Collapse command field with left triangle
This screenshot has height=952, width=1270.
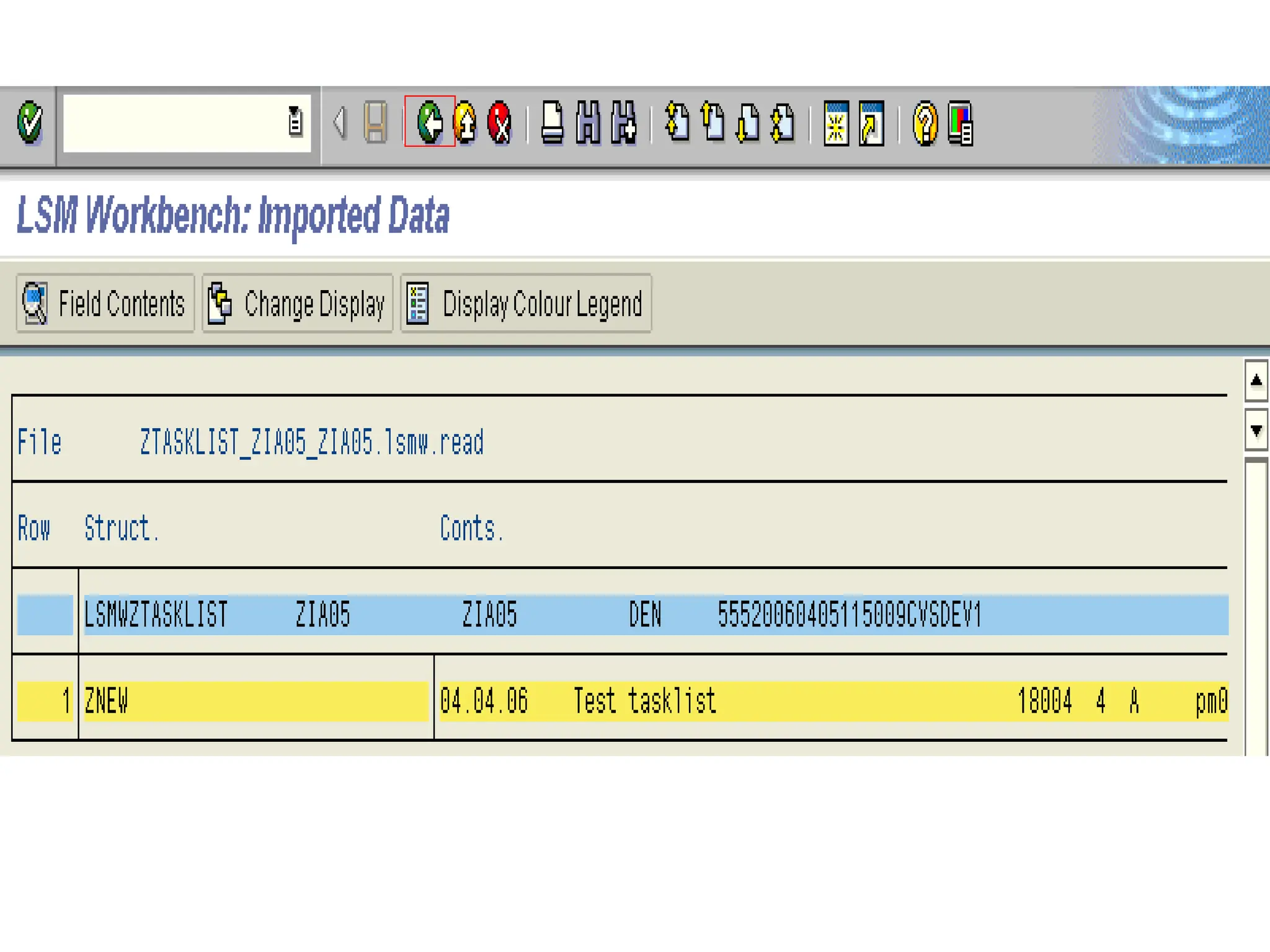pyautogui.click(x=339, y=122)
